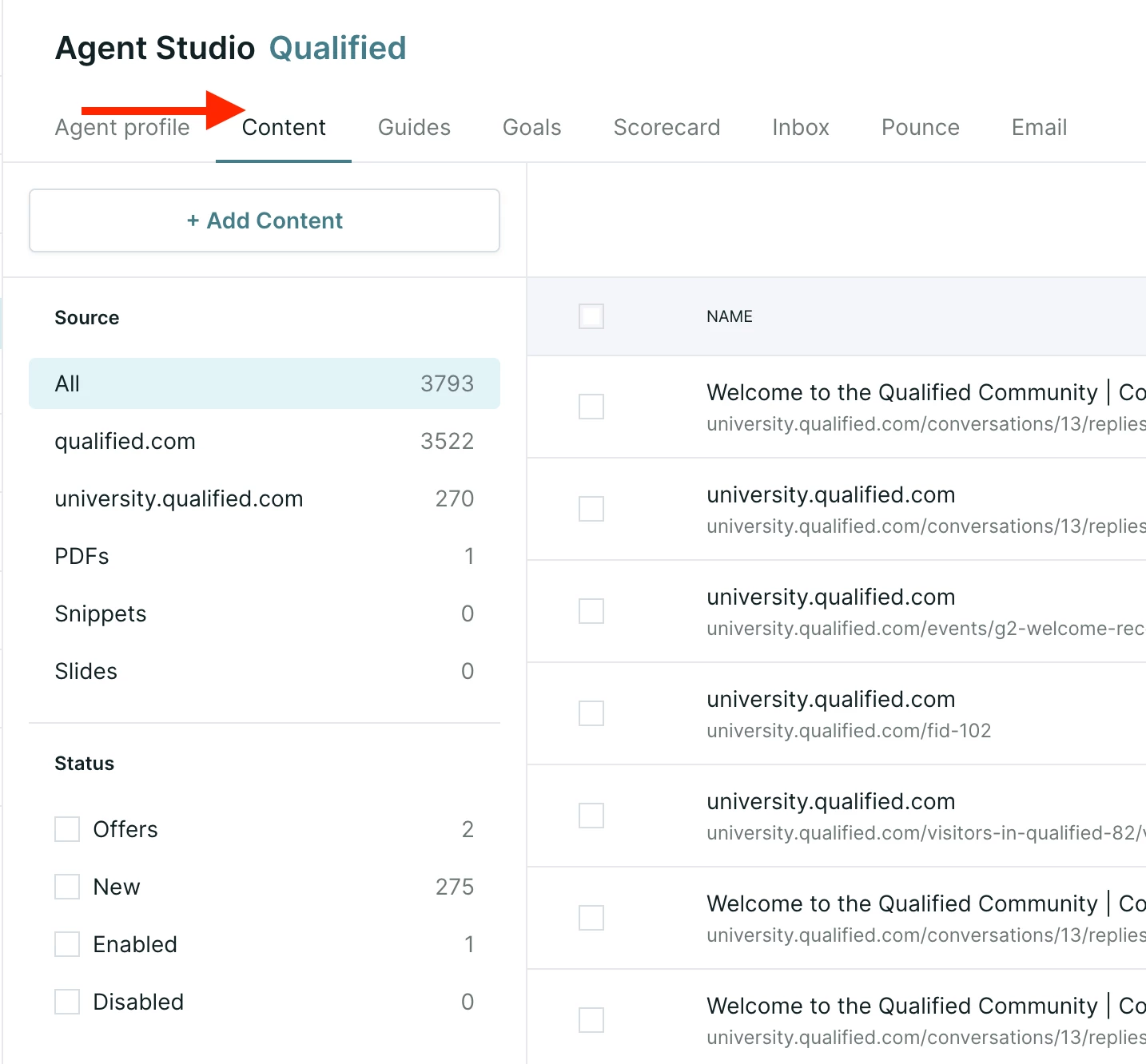The image size is (1146, 1064).
Task: Select the Slides source filter
Action: [x=265, y=671]
